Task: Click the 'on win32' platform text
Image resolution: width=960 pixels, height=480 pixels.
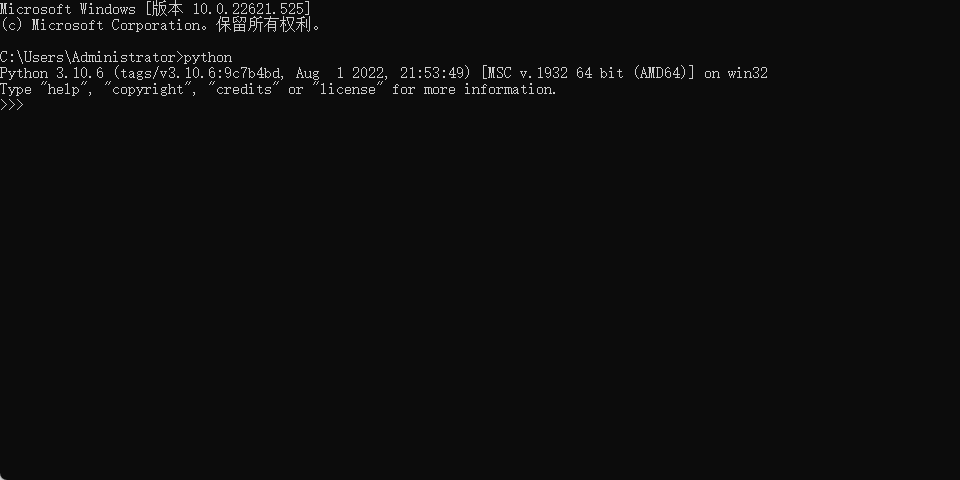Action: 735,73
